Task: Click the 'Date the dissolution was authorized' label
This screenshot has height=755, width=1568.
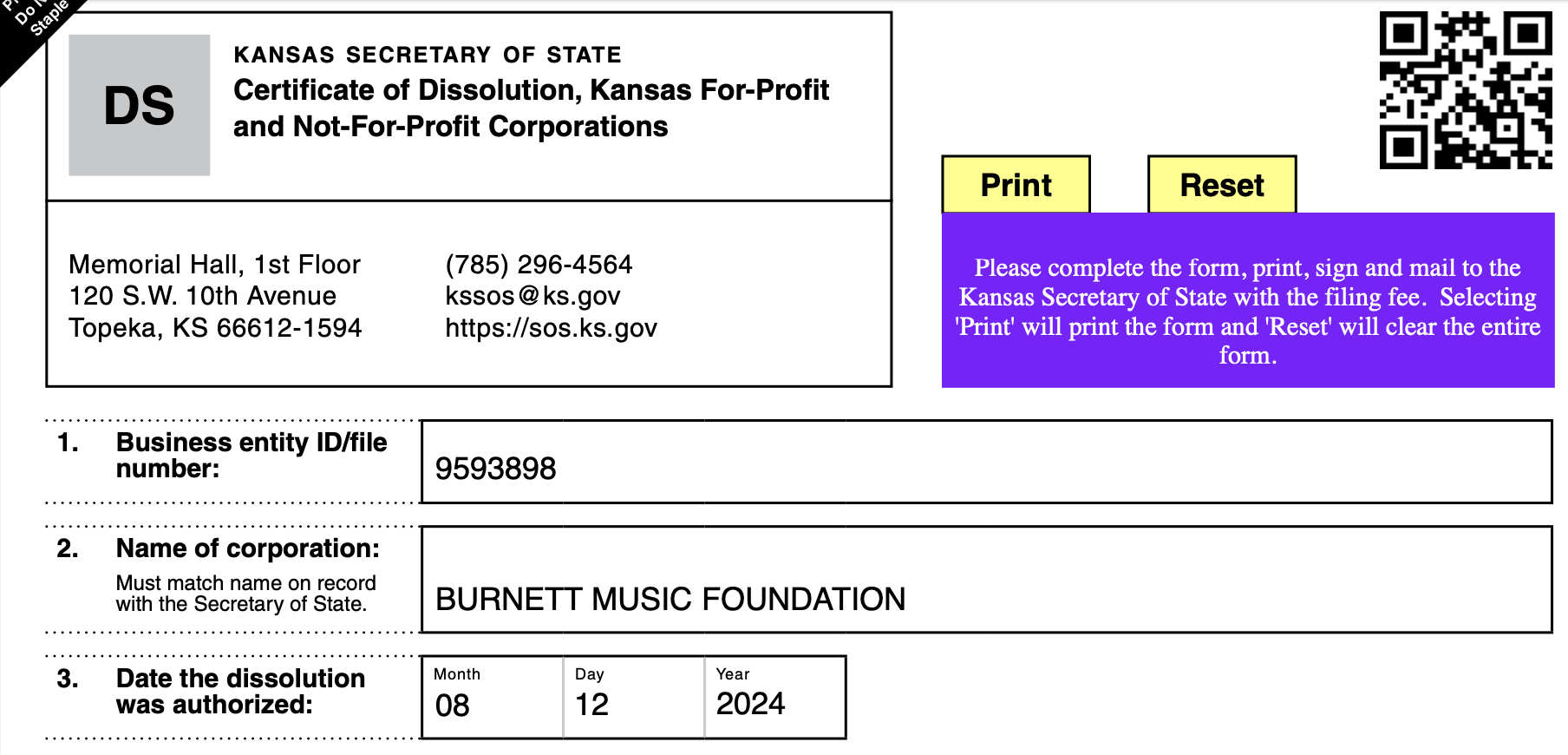Action: tap(240, 692)
